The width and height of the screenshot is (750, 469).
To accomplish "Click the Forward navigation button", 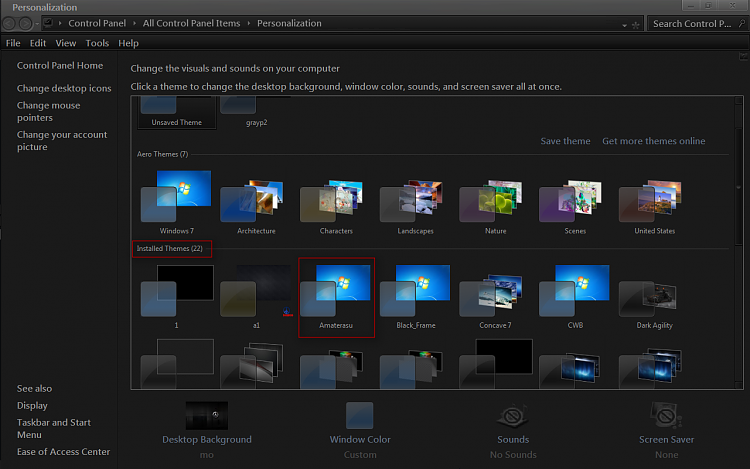I will [25, 23].
